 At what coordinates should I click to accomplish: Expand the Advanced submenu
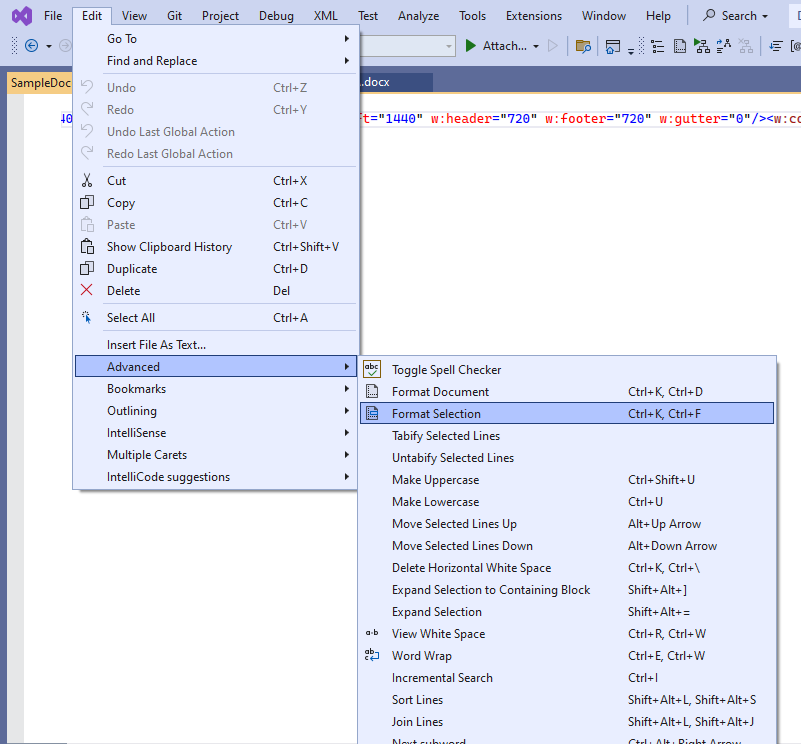[x=134, y=366]
